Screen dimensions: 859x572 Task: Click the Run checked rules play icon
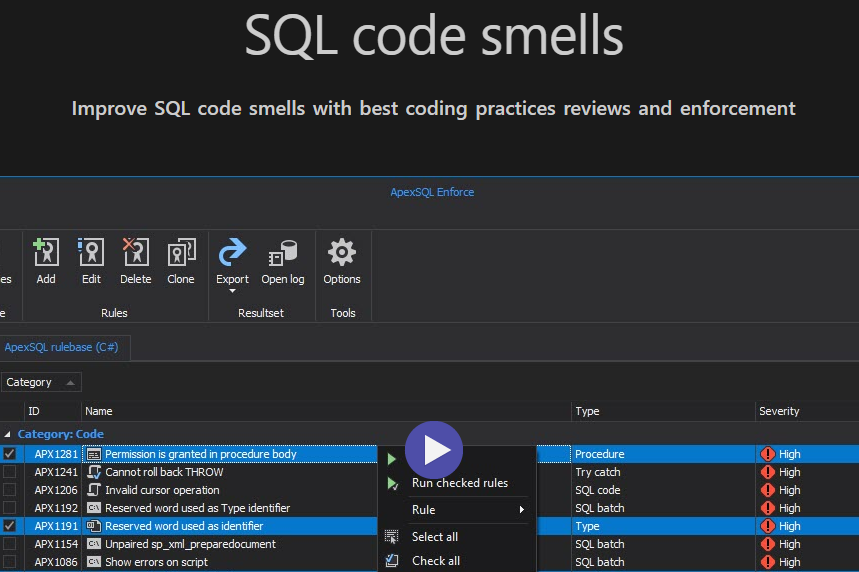[x=392, y=483]
